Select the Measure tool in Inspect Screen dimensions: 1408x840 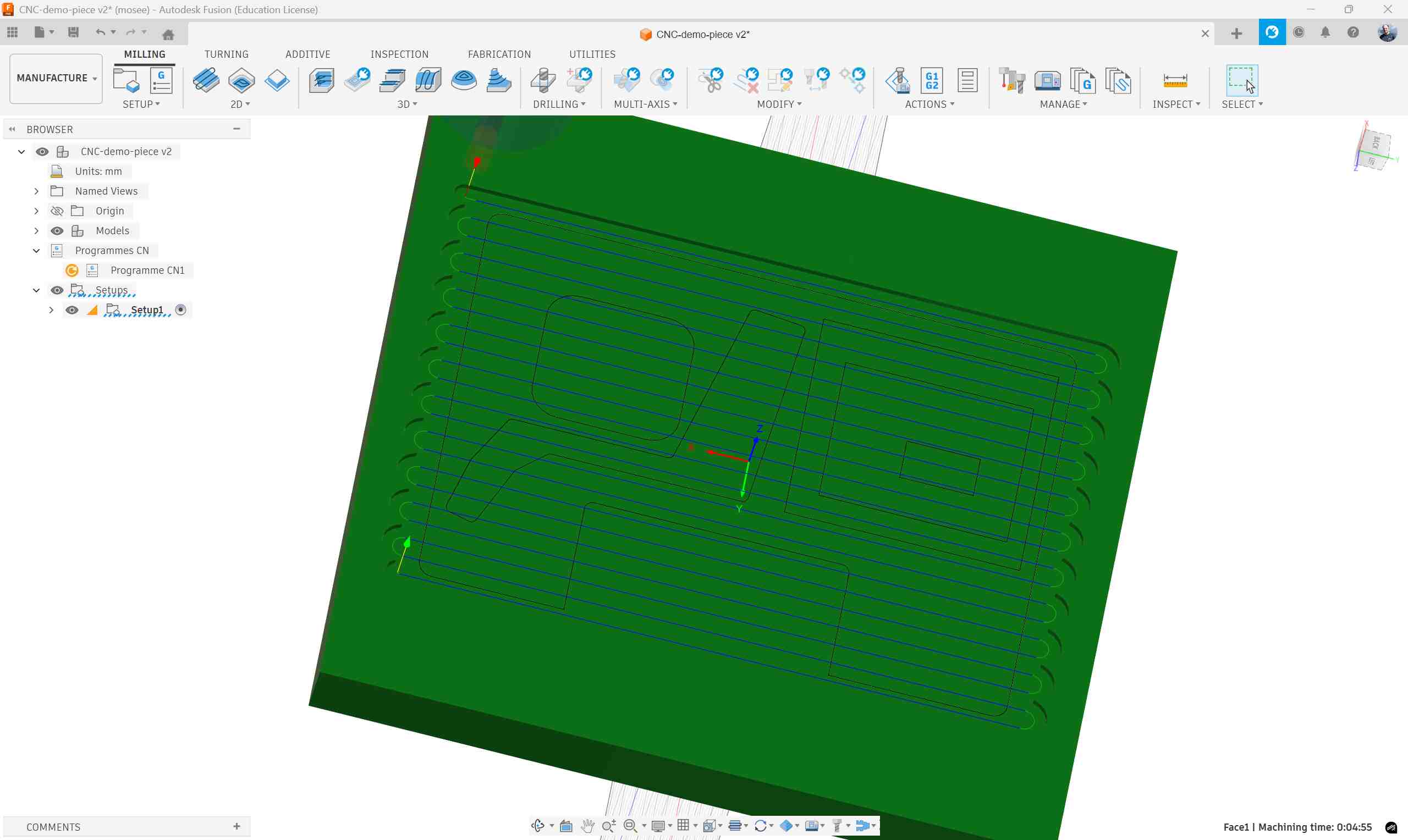[1175, 80]
